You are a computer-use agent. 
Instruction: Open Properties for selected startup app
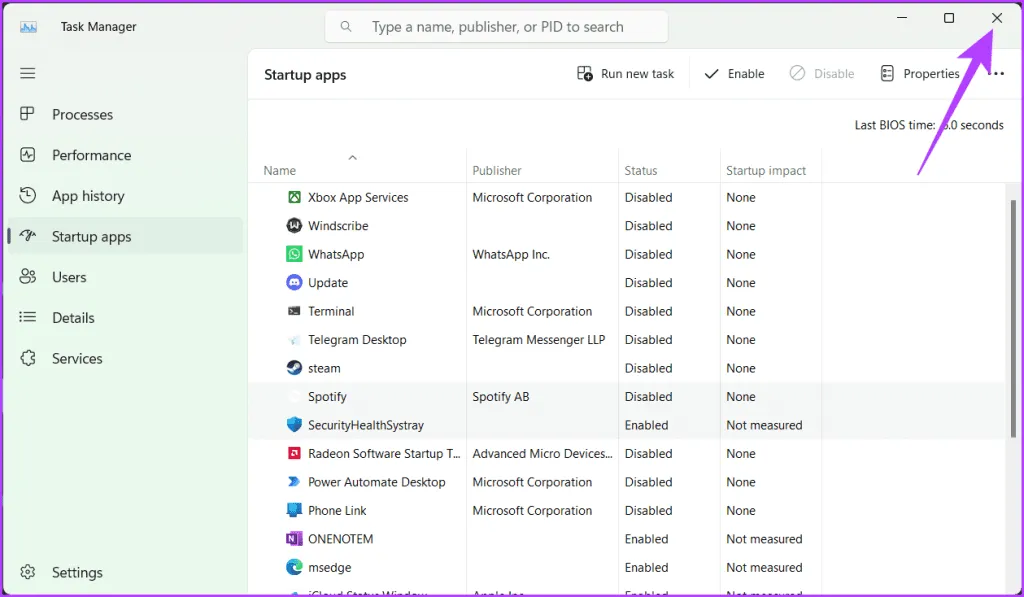pyautogui.click(x=920, y=74)
